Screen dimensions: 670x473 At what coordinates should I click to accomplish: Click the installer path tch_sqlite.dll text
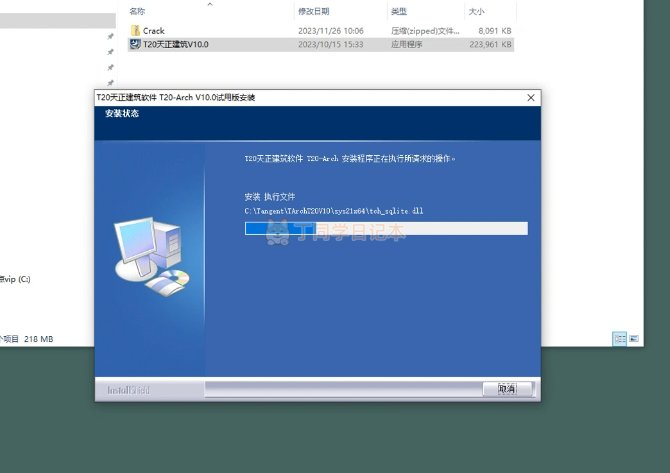click(x=334, y=211)
